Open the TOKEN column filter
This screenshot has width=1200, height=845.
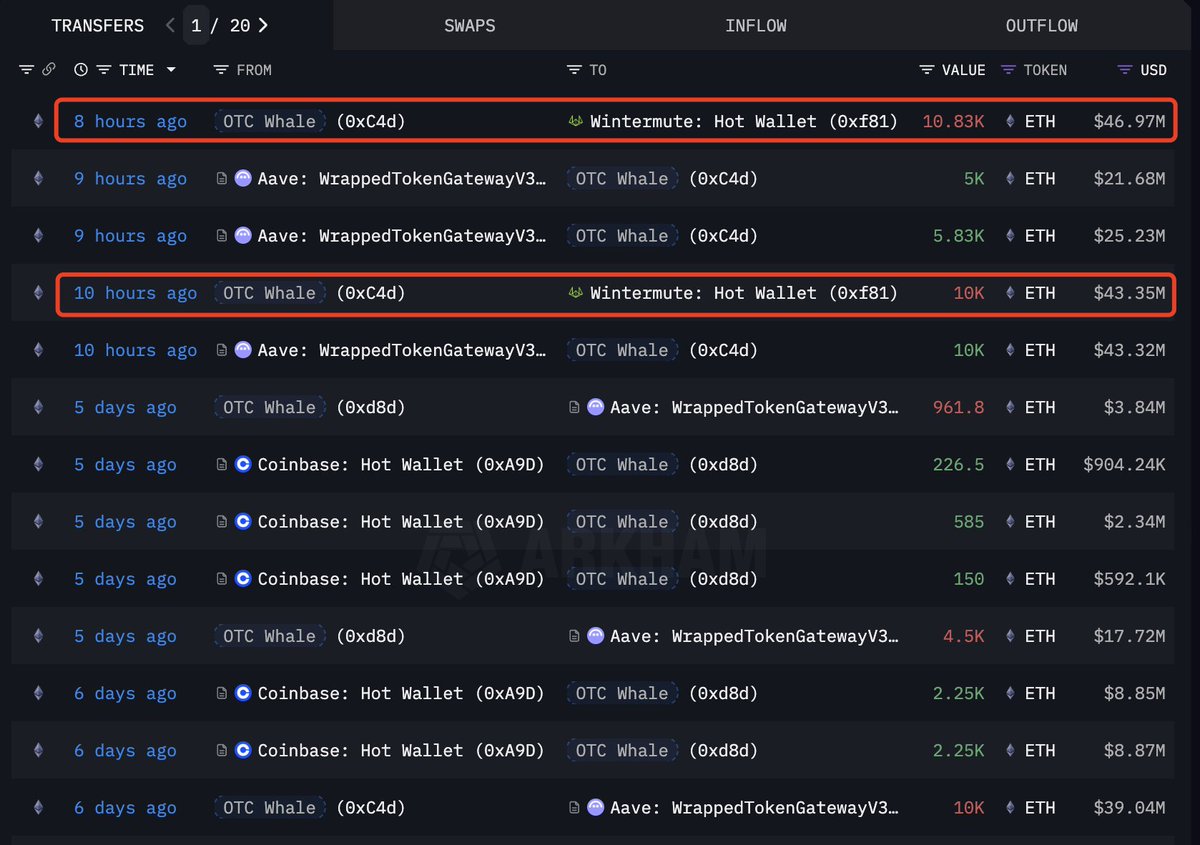(1008, 70)
